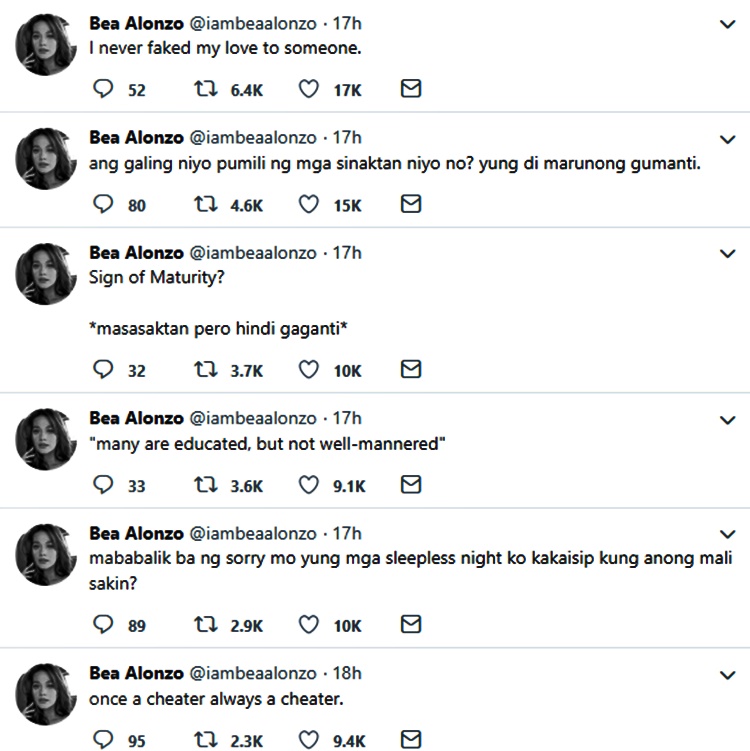The width and height of the screenshot is (750, 751).
Task: Click the profile picture beside the "Sign of Maturity?" tweet
Action: point(46,274)
